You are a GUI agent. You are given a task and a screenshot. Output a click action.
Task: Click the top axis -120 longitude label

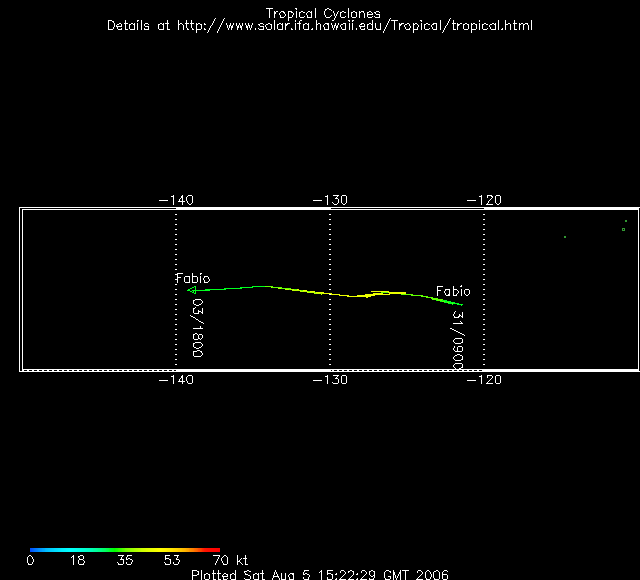point(484,200)
